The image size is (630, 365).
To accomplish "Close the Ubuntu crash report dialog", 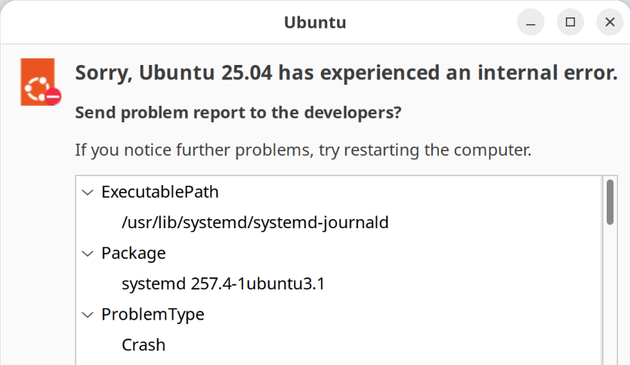I will [x=610, y=22].
